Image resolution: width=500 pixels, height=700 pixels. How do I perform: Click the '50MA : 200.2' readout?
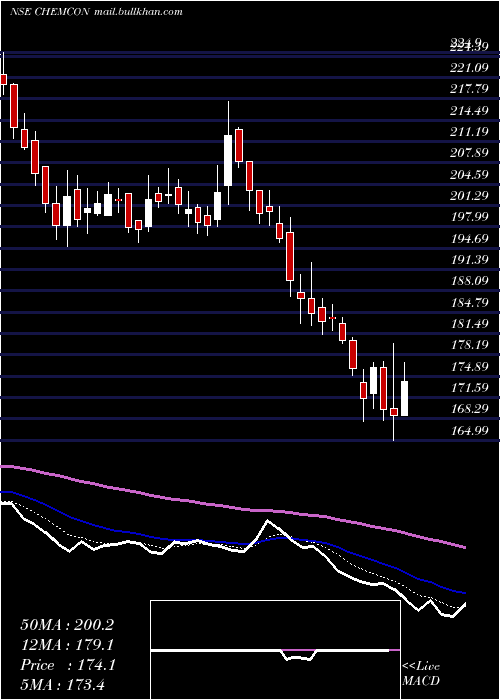(67, 625)
